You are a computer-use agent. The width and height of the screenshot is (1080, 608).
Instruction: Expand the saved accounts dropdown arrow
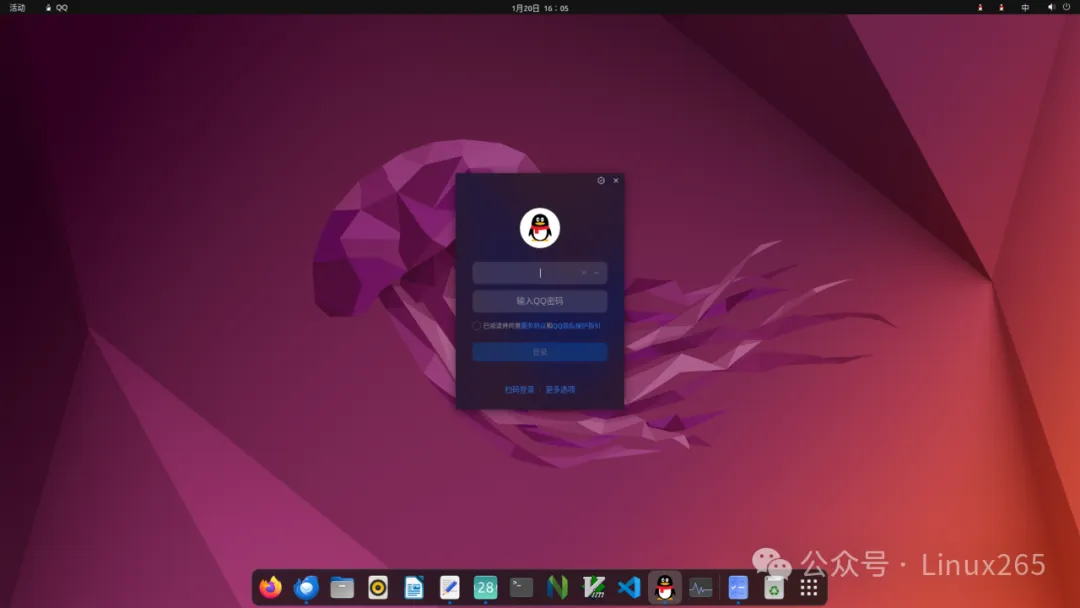pos(596,273)
